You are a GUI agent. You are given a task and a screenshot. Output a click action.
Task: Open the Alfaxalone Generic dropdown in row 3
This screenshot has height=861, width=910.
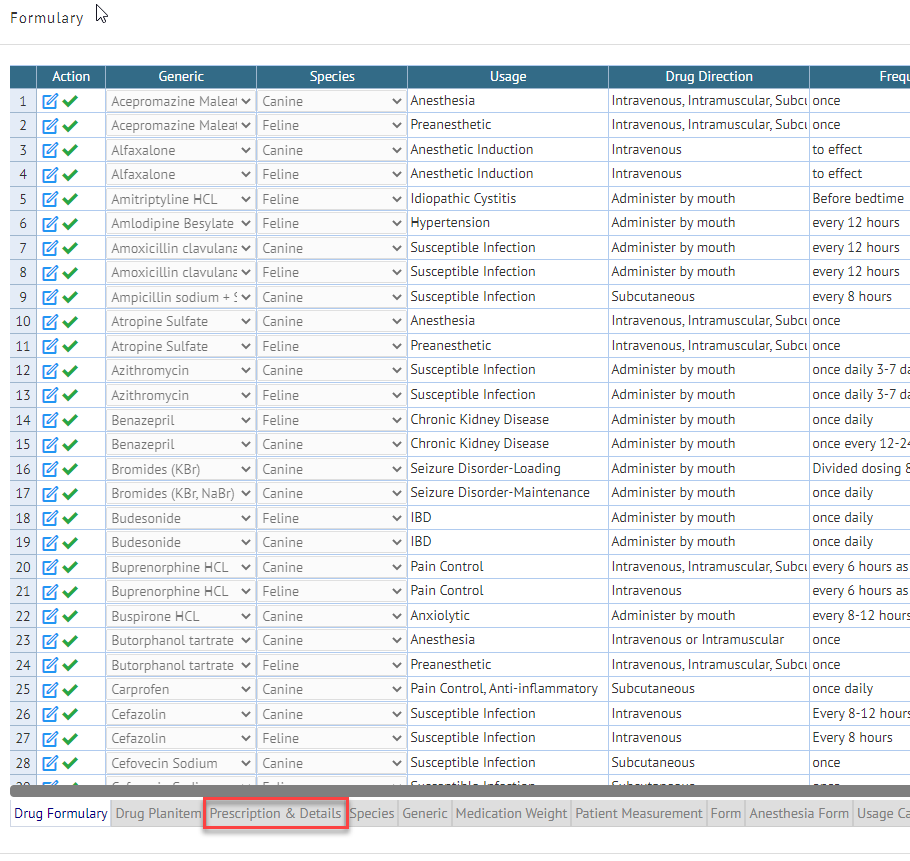(x=180, y=150)
